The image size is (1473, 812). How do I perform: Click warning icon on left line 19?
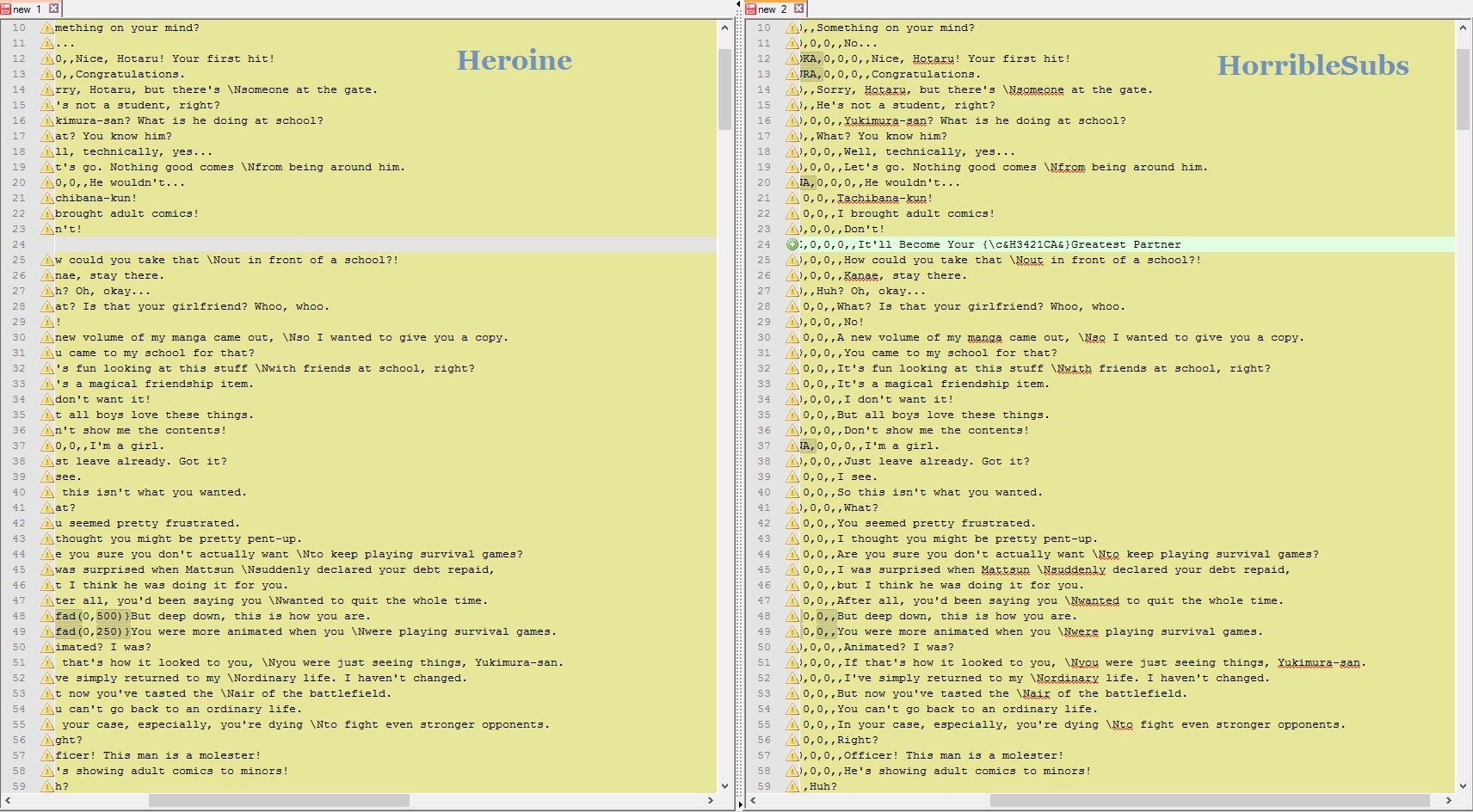coord(47,168)
